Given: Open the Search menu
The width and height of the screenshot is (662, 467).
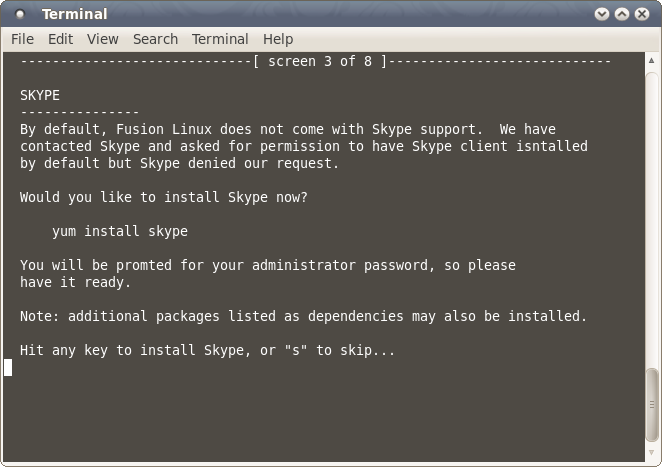Looking at the screenshot, I should (x=155, y=39).
